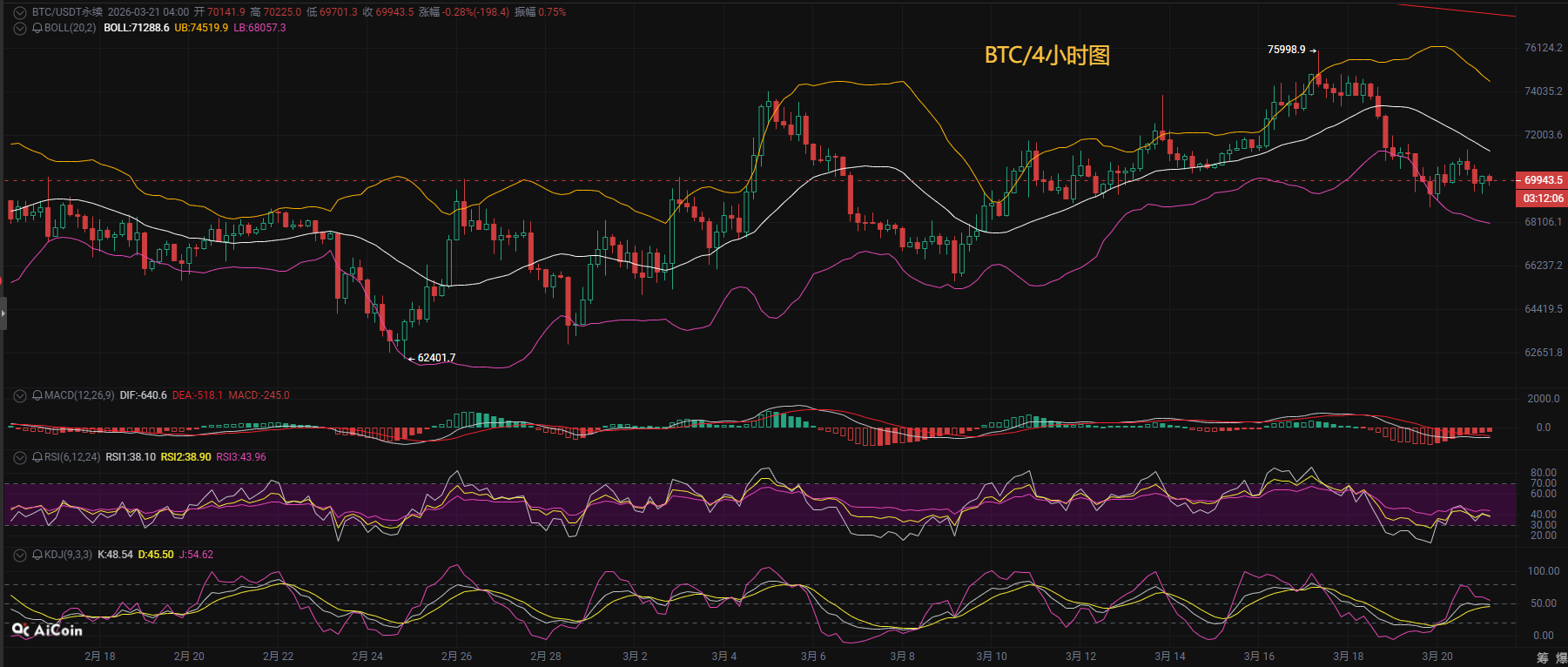Click the 3月 14 date axis label
Screen dimensions: 1568x667
coord(1170,657)
